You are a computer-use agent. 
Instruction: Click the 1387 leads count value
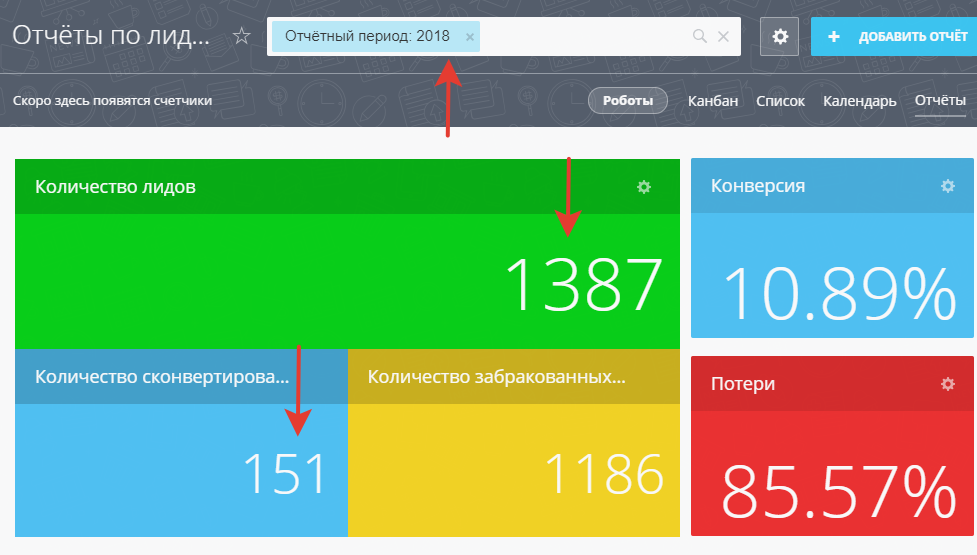pyautogui.click(x=583, y=285)
